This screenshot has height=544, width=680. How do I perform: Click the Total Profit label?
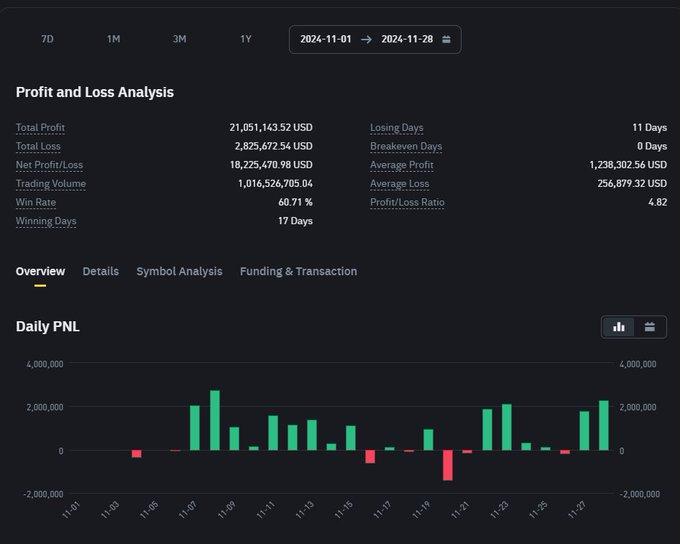click(40, 128)
